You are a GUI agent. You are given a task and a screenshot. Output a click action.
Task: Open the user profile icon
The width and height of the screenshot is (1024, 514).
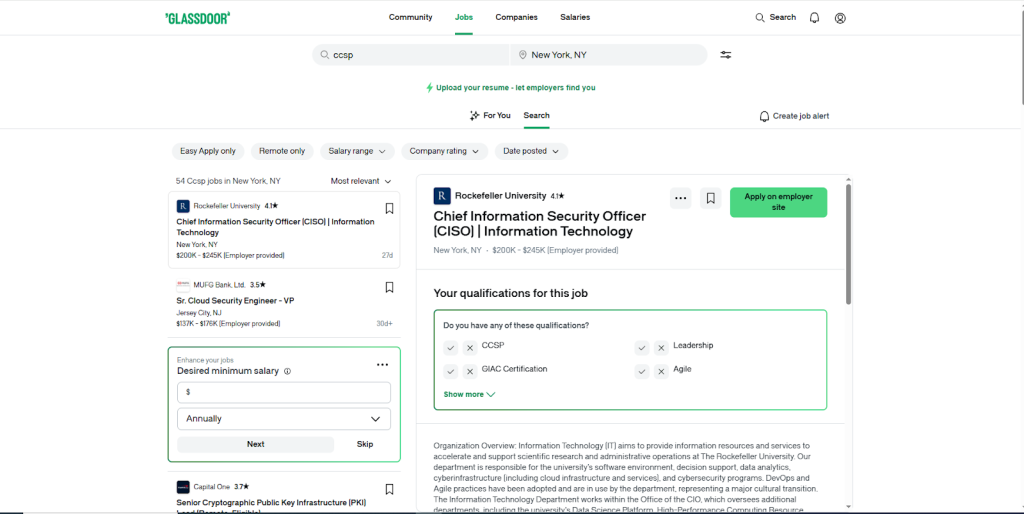840,18
